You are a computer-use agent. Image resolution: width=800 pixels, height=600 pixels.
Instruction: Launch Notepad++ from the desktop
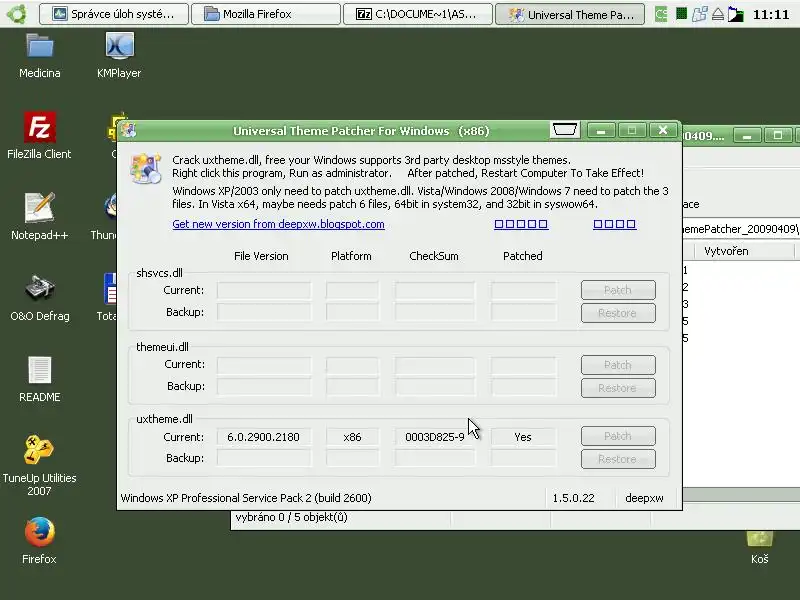tap(39, 216)
